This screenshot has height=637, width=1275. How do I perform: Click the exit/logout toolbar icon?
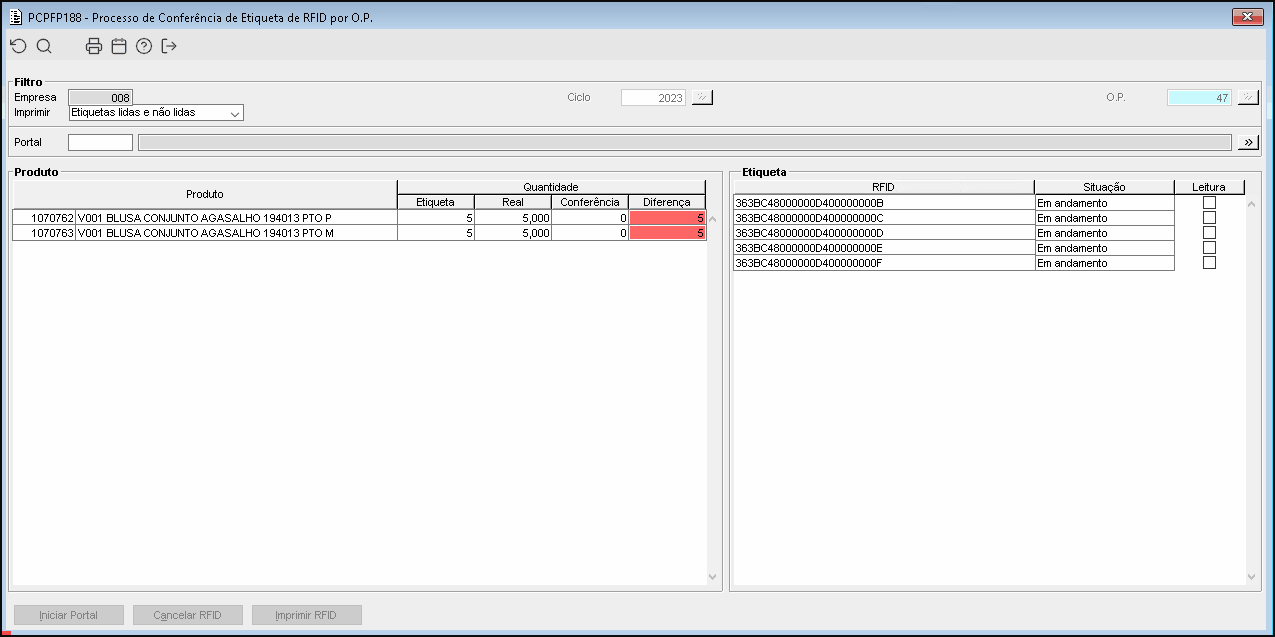(169, 46)
